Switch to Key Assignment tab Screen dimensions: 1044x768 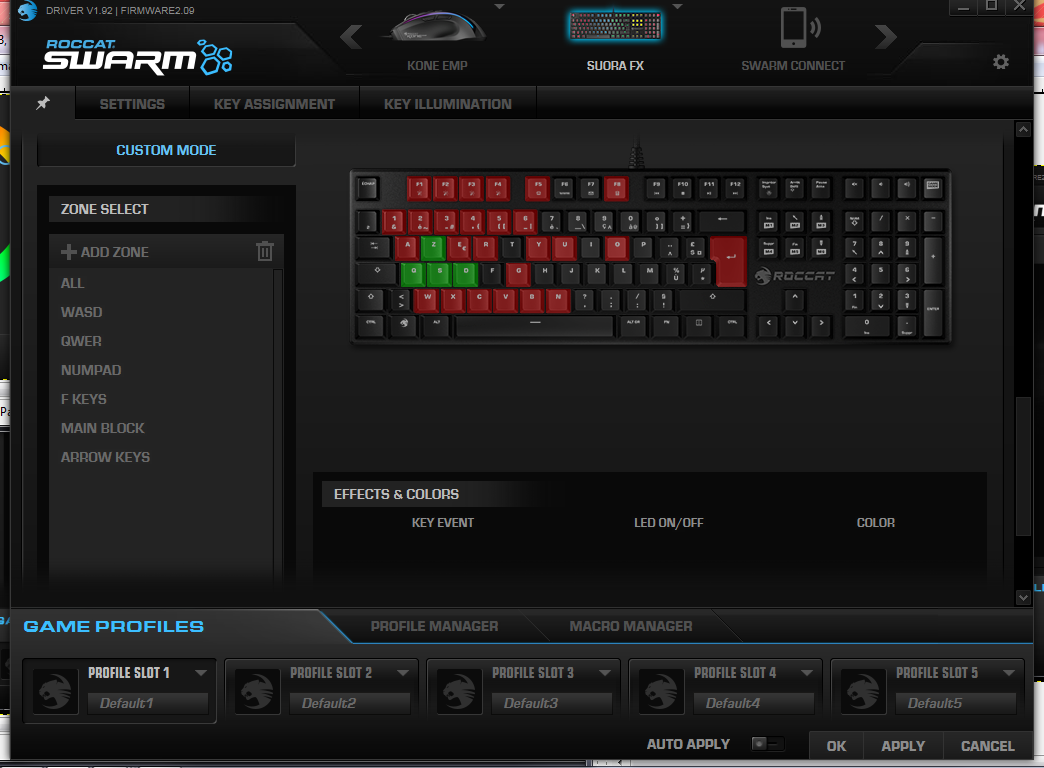pyautogui.click(x=274, y=104)
